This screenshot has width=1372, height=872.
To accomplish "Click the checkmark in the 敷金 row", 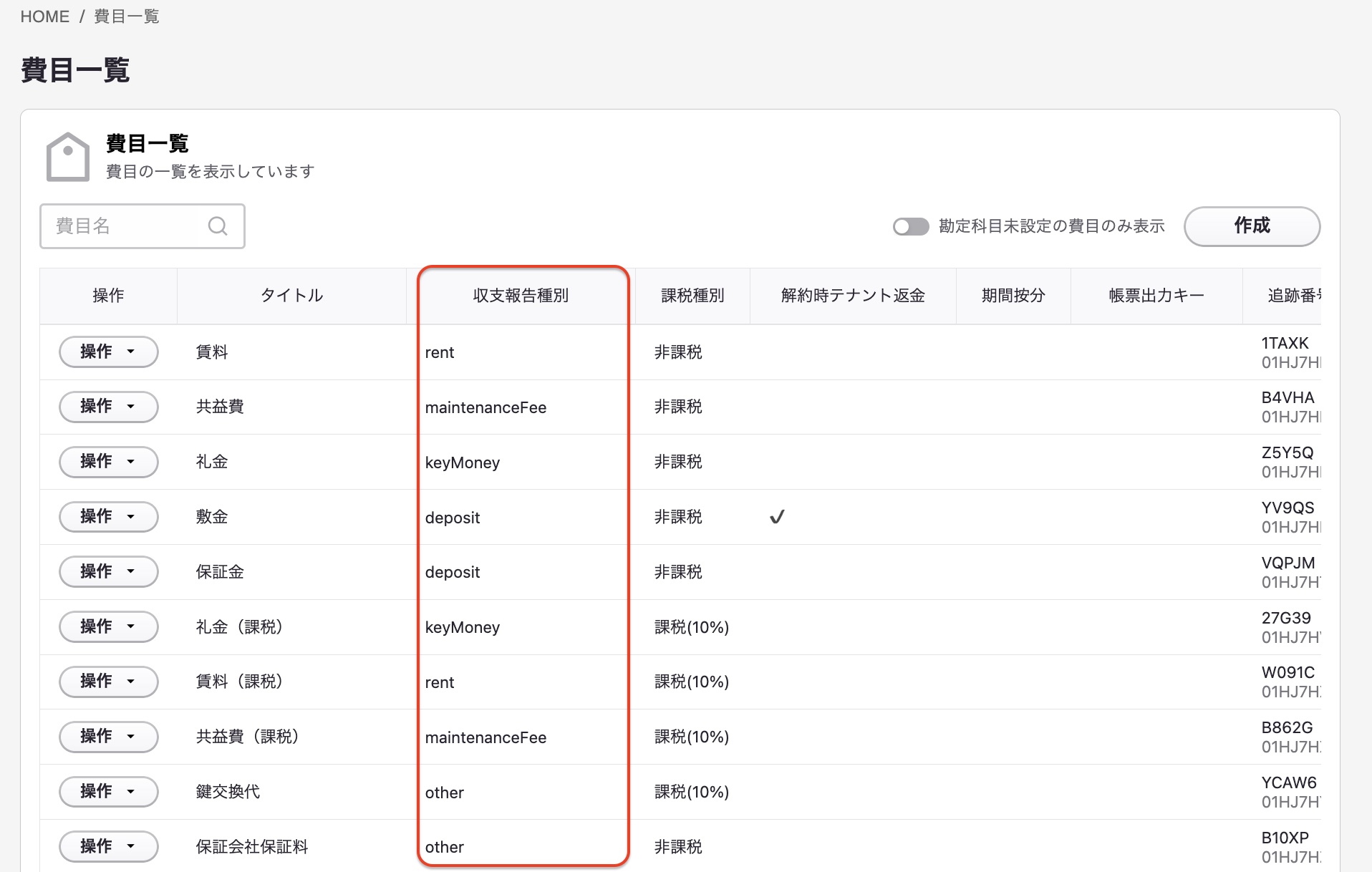I will tap(777, 516).
